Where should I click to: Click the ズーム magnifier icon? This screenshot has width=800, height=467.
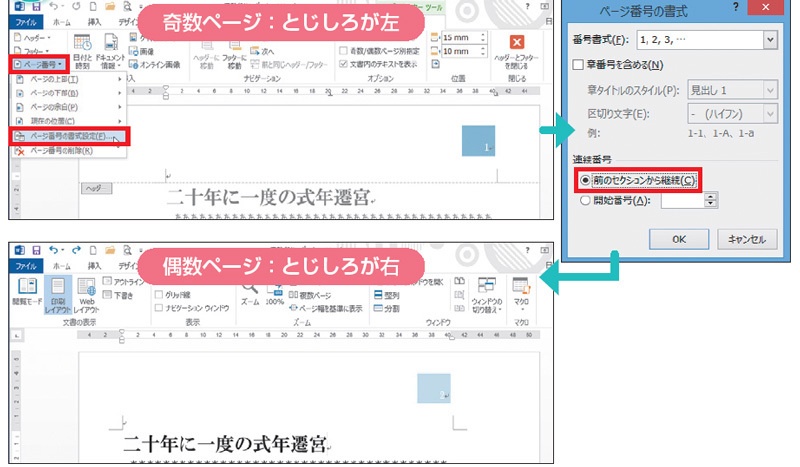[x=245, y=287]
